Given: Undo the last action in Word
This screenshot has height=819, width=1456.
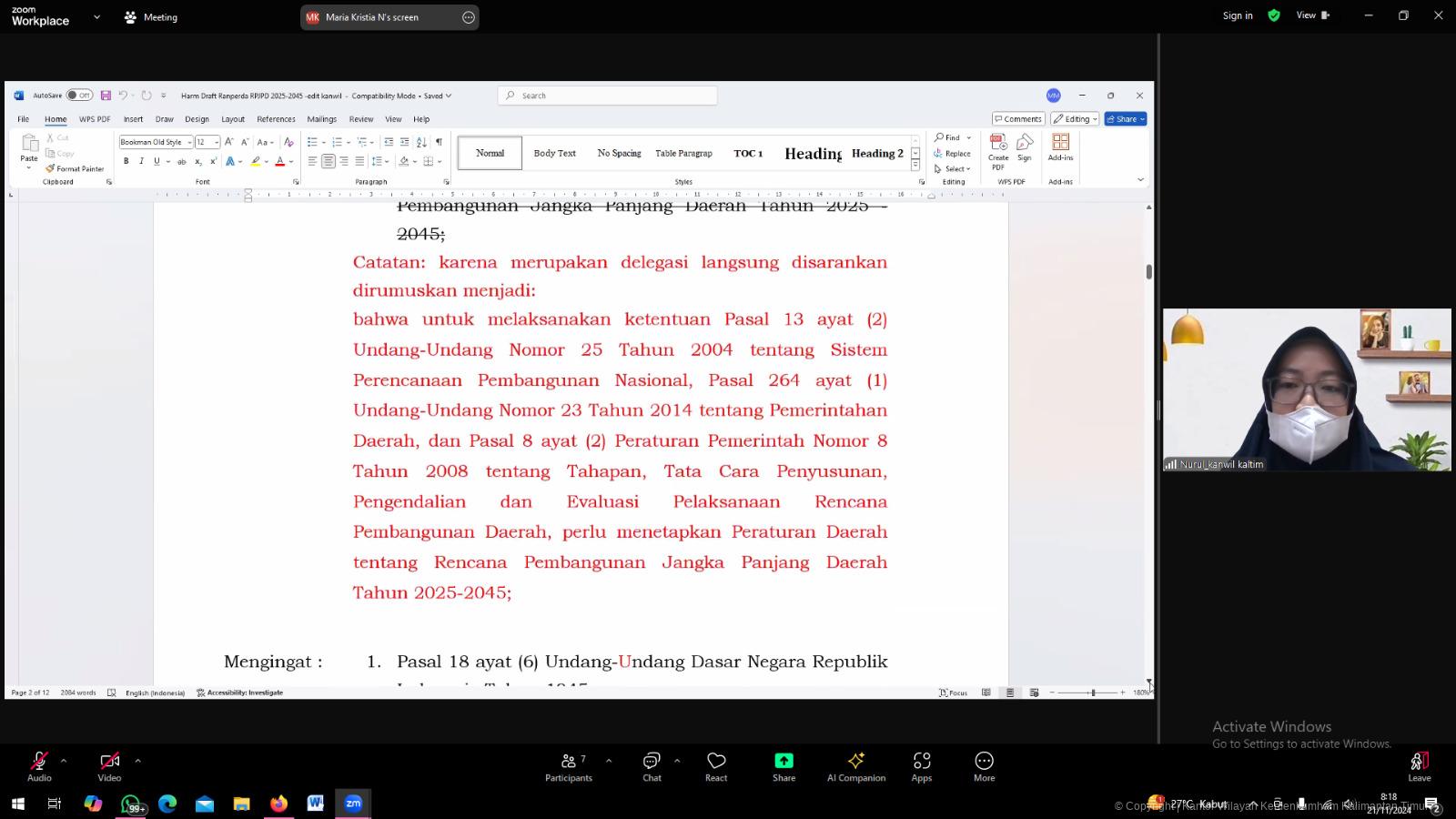Looking at the screenshot, I should (123, 96).
